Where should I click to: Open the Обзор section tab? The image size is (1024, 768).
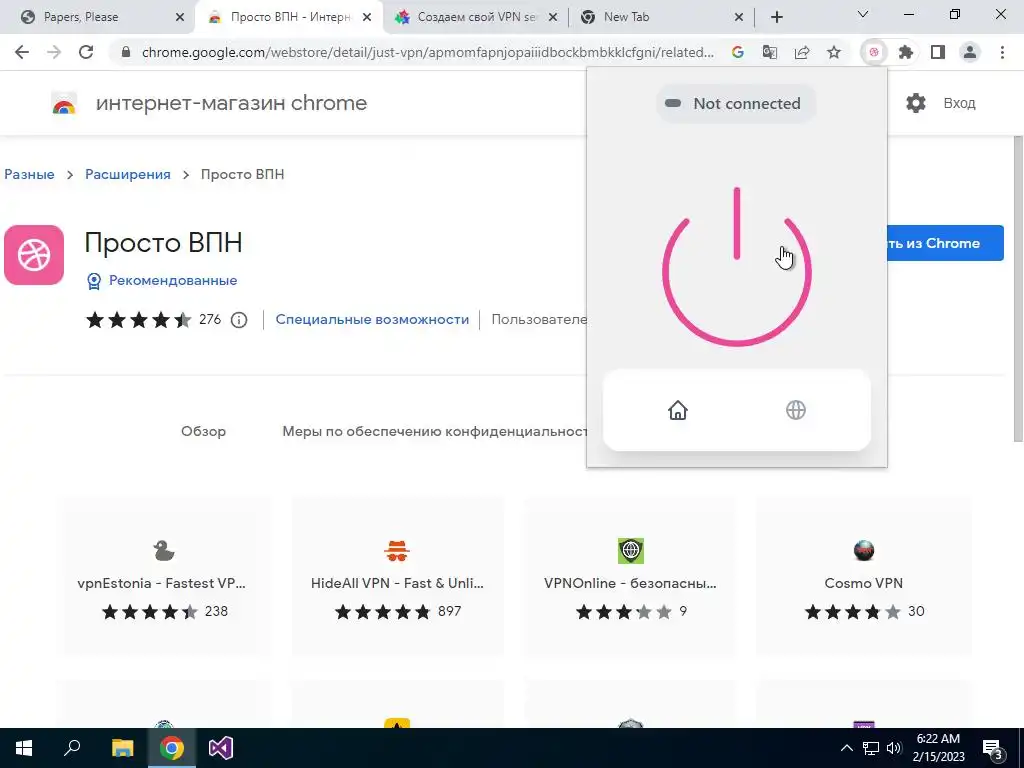[203, 431]
